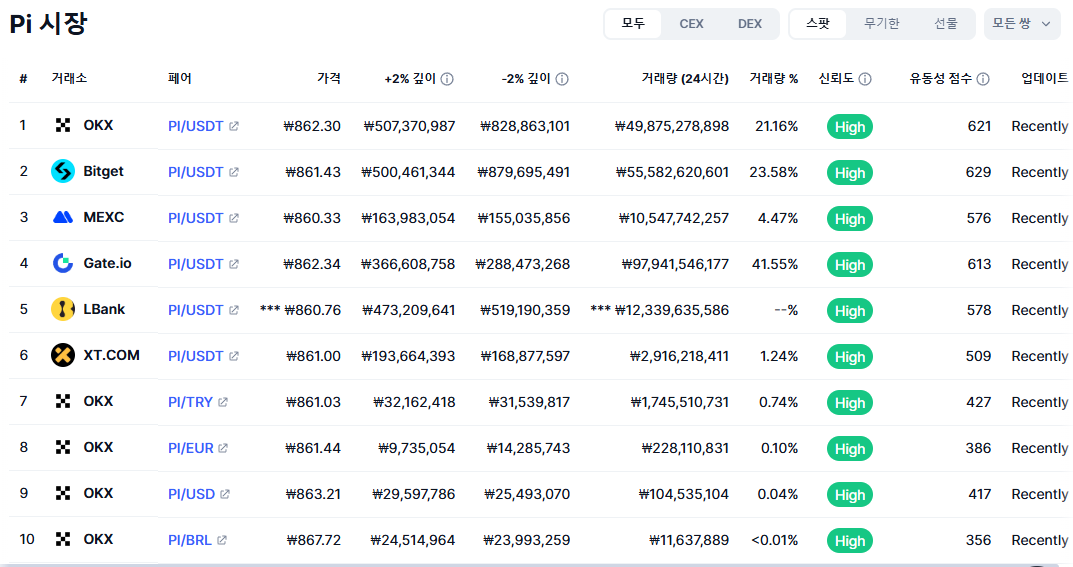Click the 41.55% volume share
Image resolution: width=1073 pixels, height=567 pixels.
[775, 264]
